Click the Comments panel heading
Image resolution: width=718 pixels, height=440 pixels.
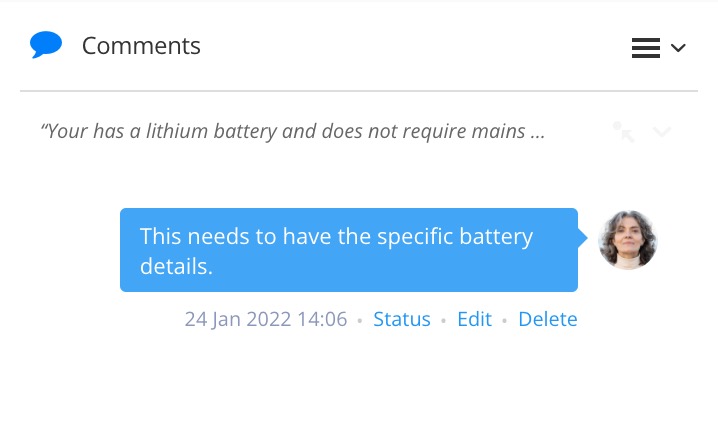[141, 46]
